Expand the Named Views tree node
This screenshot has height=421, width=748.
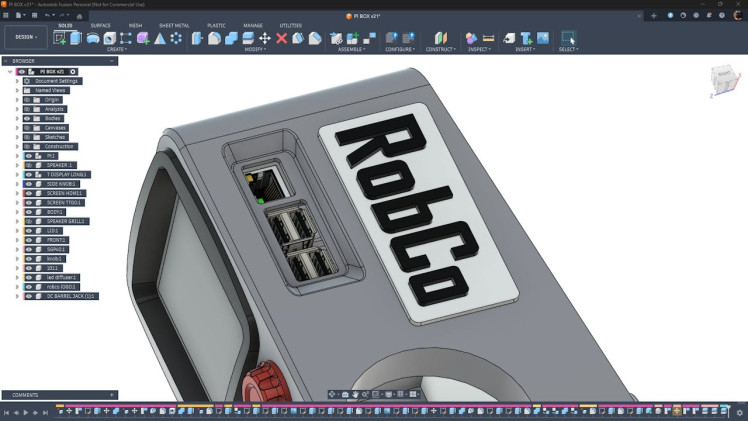(17, 90)
